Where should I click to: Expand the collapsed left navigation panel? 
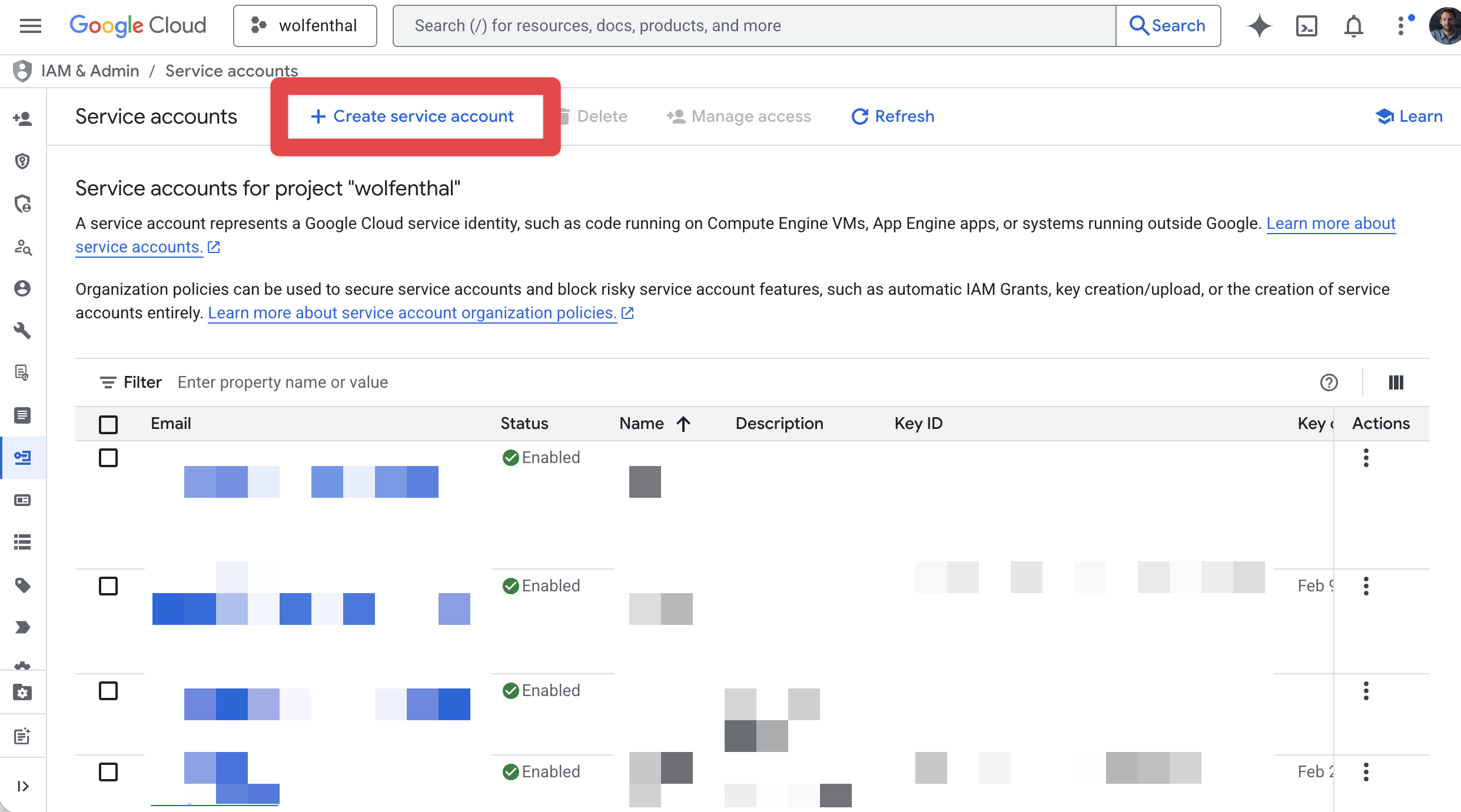[x=22, y=786]
